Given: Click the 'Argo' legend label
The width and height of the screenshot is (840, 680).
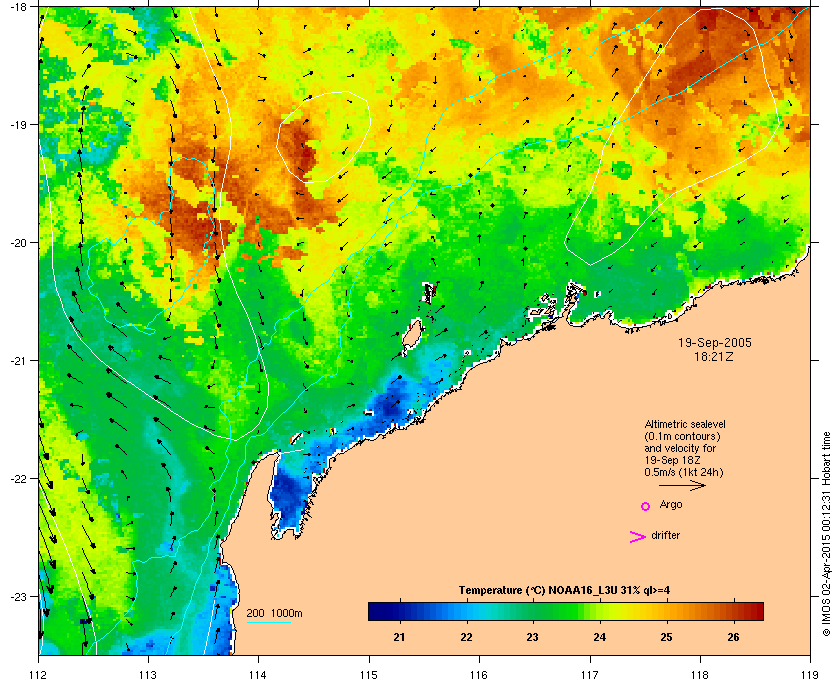Looking at the screenshot, I should tap(671, 505).
